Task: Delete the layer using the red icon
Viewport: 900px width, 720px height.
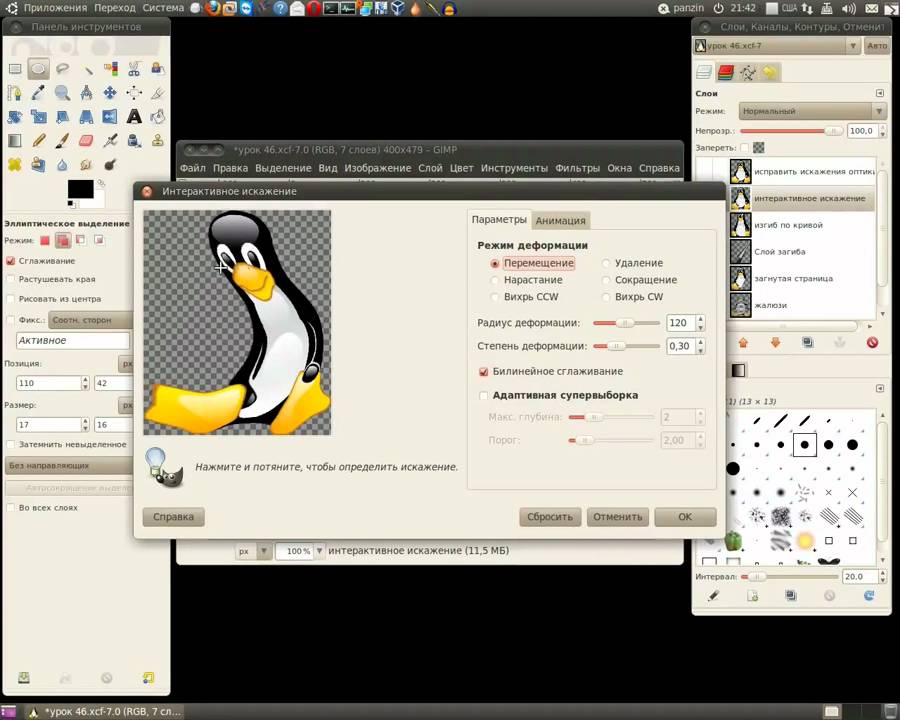Action: tap(872, 343)
